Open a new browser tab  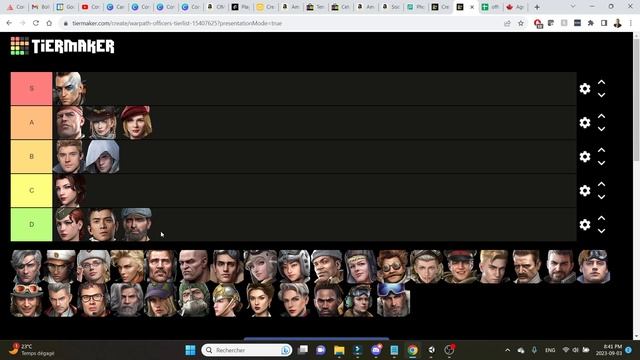tap(537, 7)
